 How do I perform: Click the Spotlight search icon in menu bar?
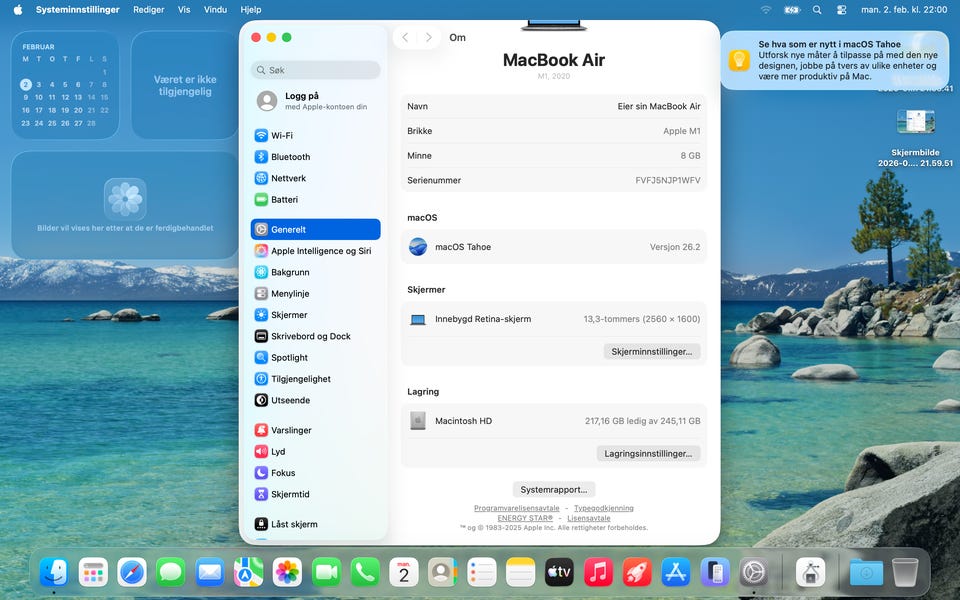click(817, 9)
